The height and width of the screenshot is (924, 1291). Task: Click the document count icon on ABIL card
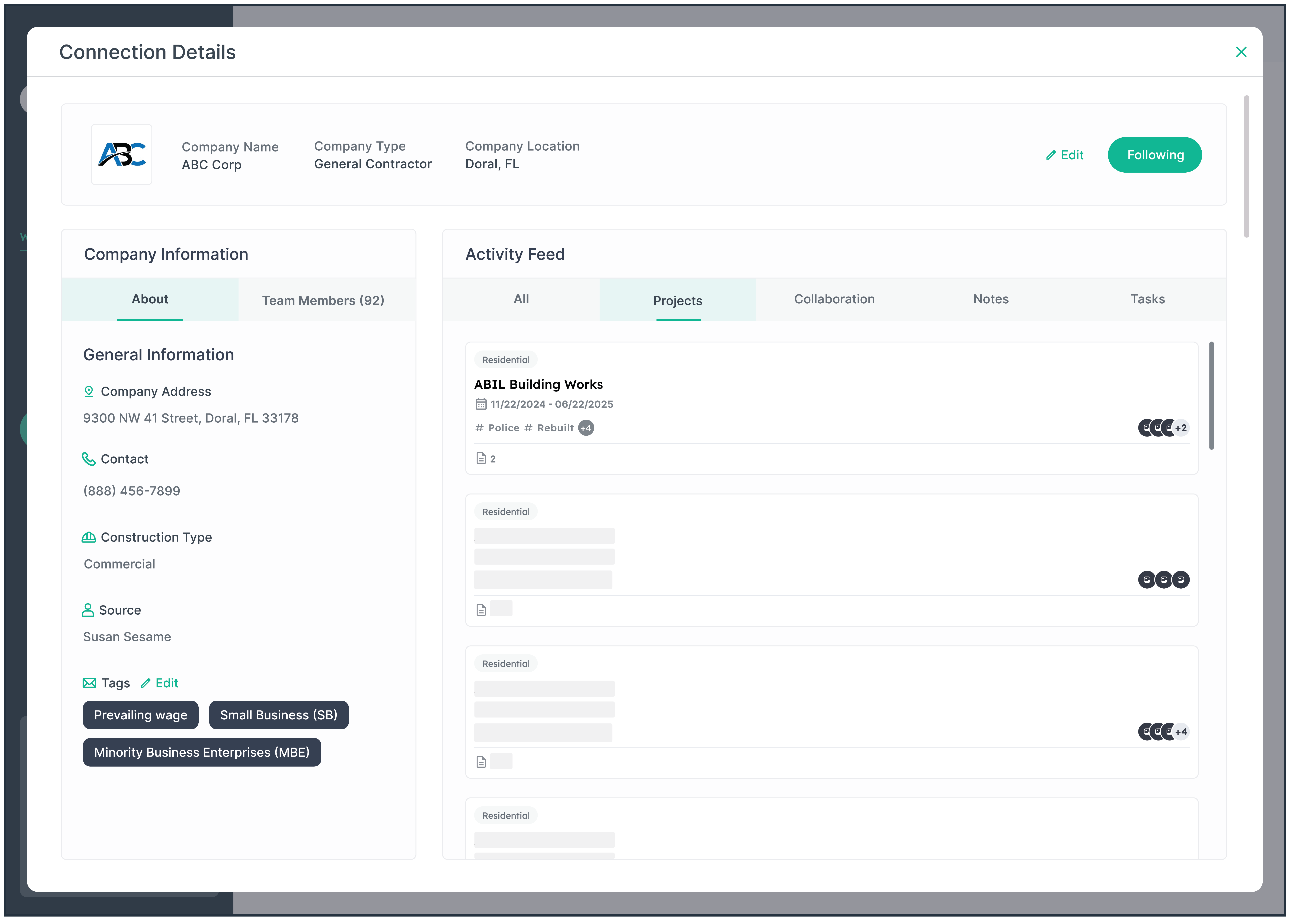(x=481, y=458)
